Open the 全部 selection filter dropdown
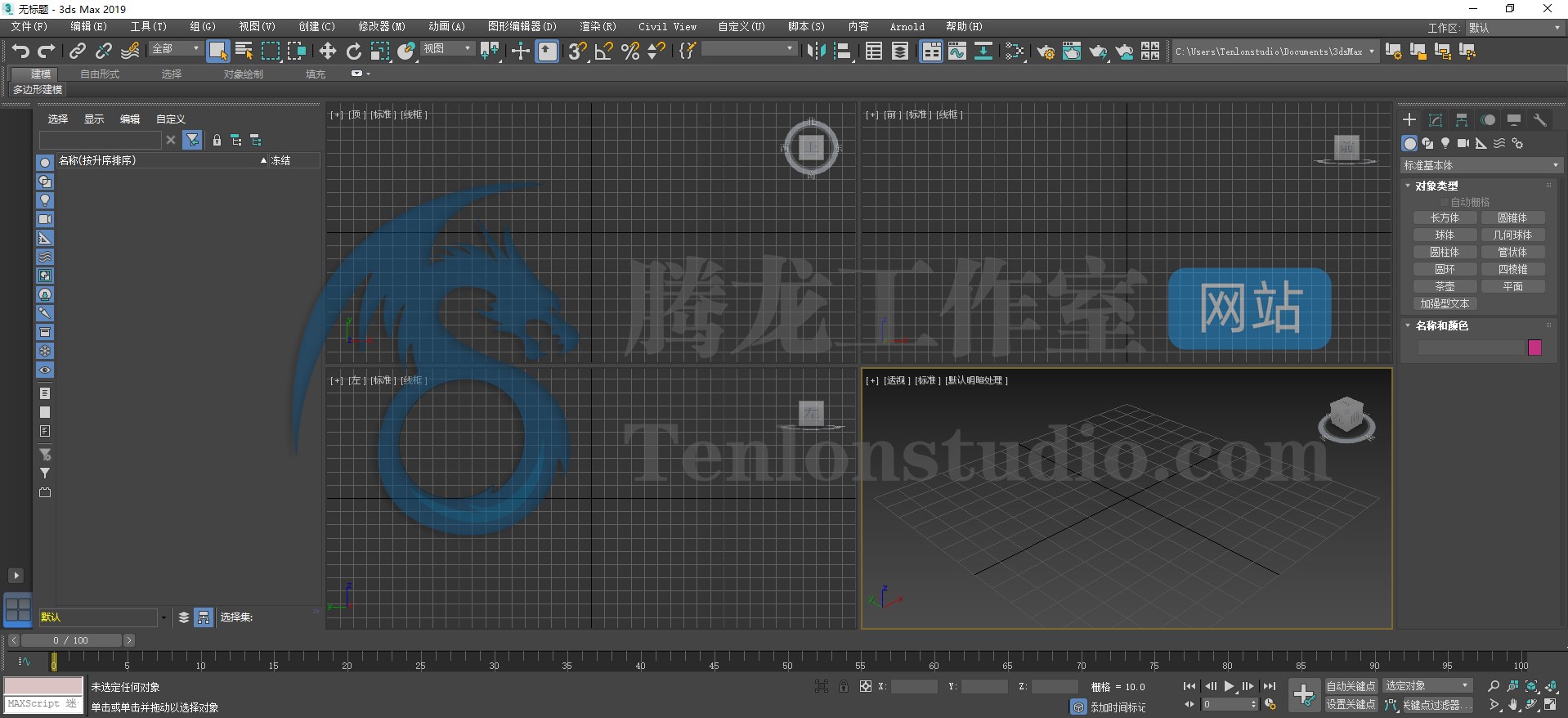 pyautogui.click(x=176, y=49)
